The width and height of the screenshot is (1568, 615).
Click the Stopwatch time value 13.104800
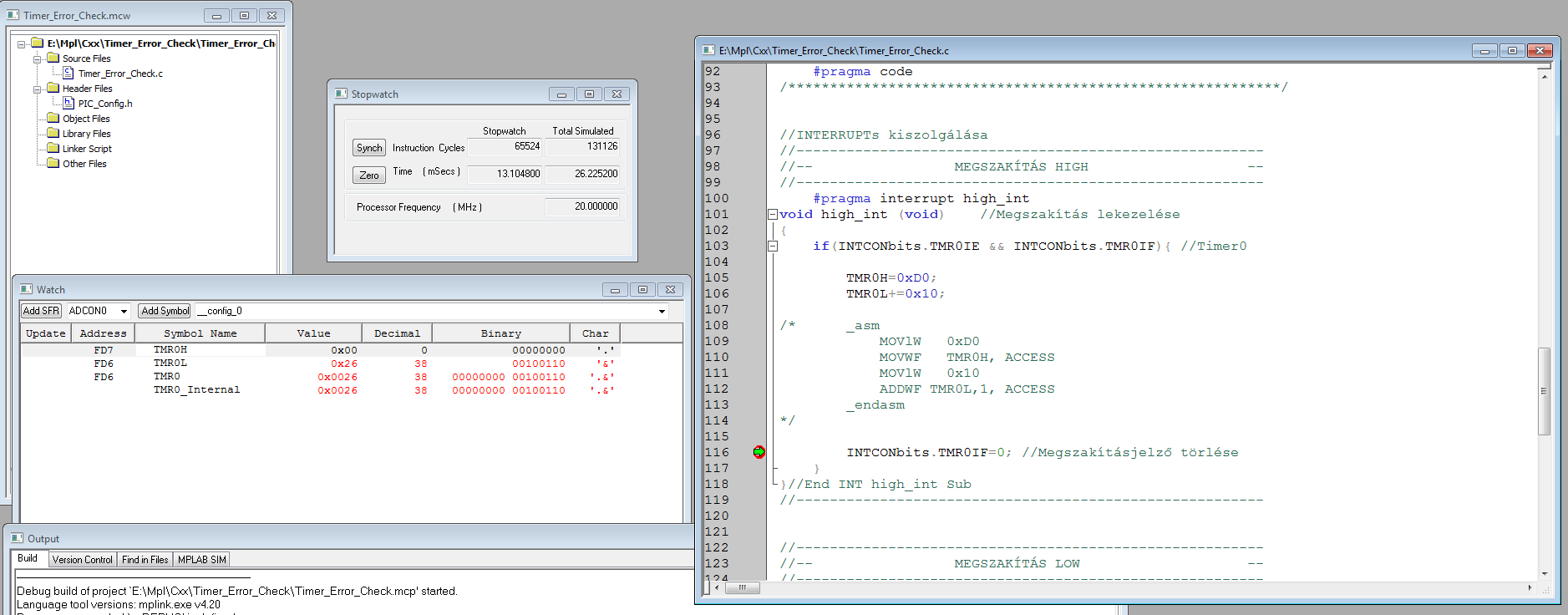(x=505, y=174)
